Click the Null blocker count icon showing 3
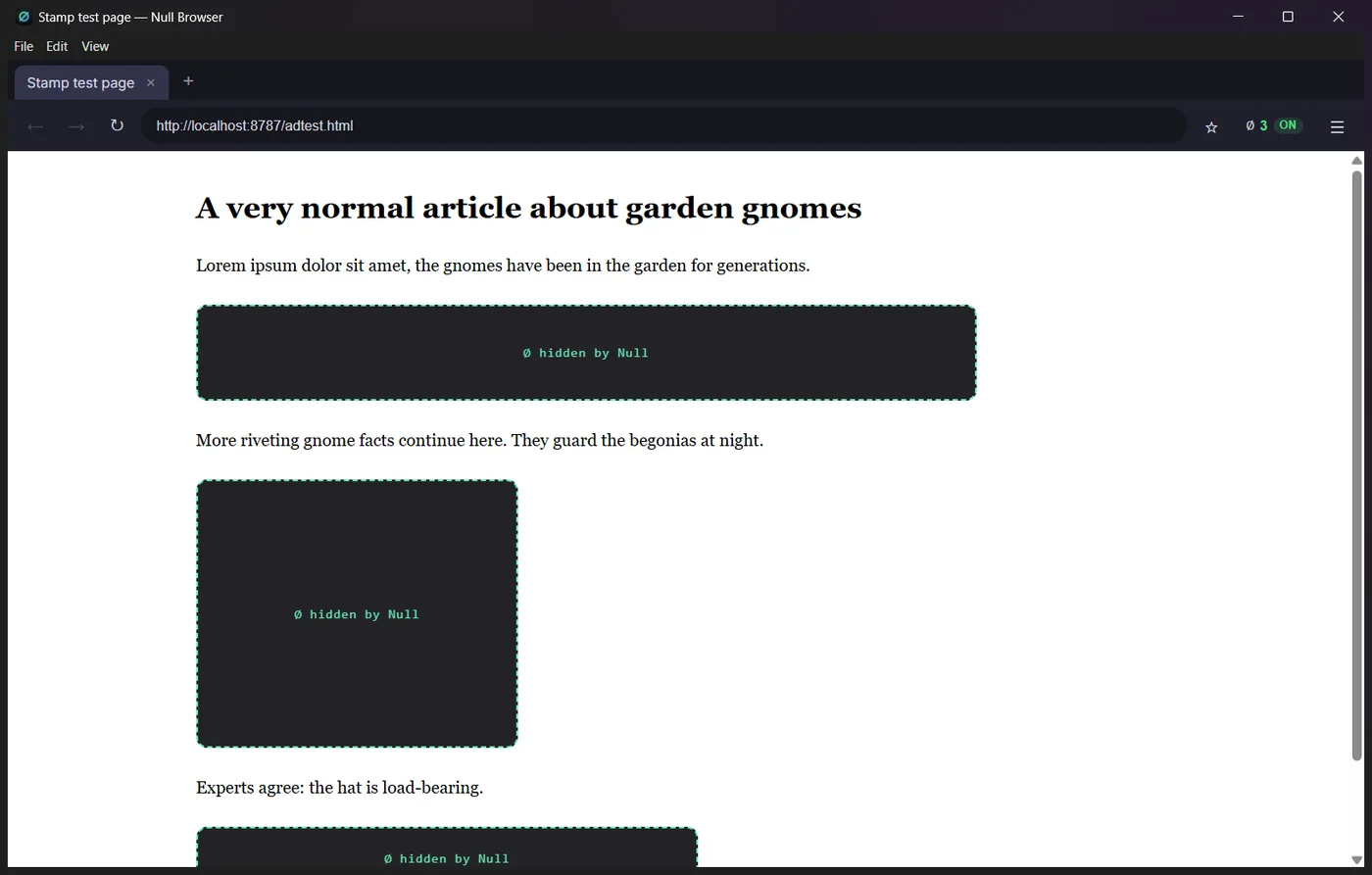 [1256, 125]
